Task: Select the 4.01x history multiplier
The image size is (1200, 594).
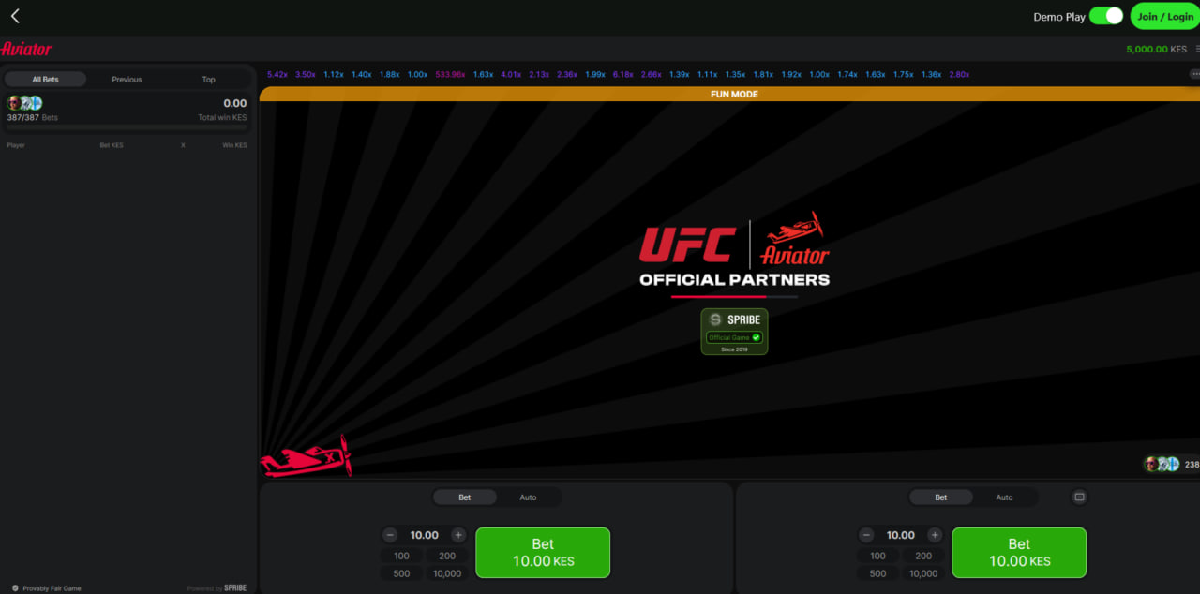Action: pyautogui.click(x=511, y=74)
